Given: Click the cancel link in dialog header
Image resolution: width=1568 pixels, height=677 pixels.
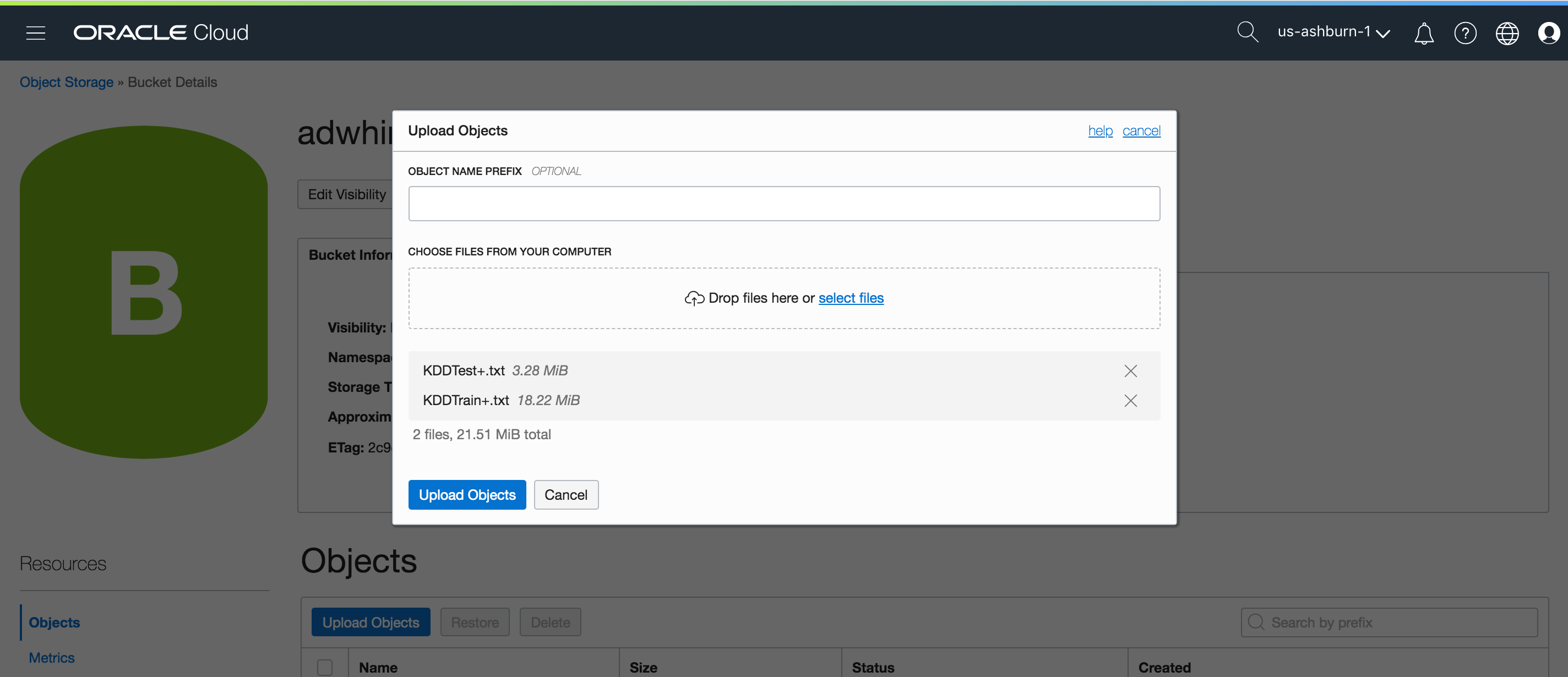Looking at the screenshot, I should 1141,131.
